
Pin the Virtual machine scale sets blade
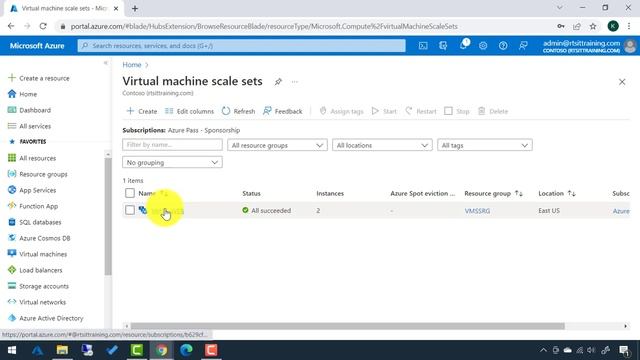[278, 82]
